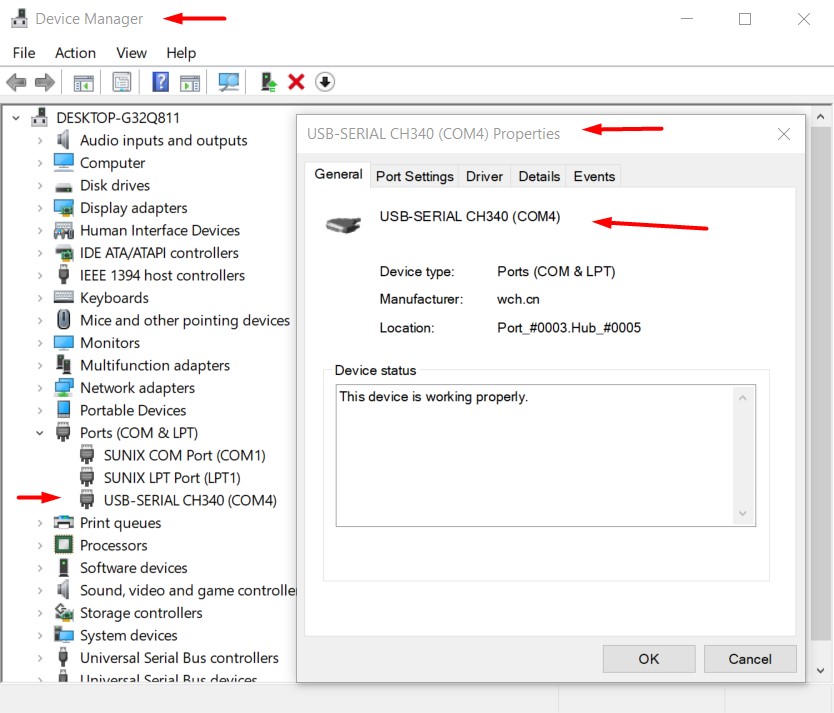The width and height of the screenshot is (834, 713).
Task: Click the Storage controllers icon
Action: pyautogui.click(x=64, y=613)
